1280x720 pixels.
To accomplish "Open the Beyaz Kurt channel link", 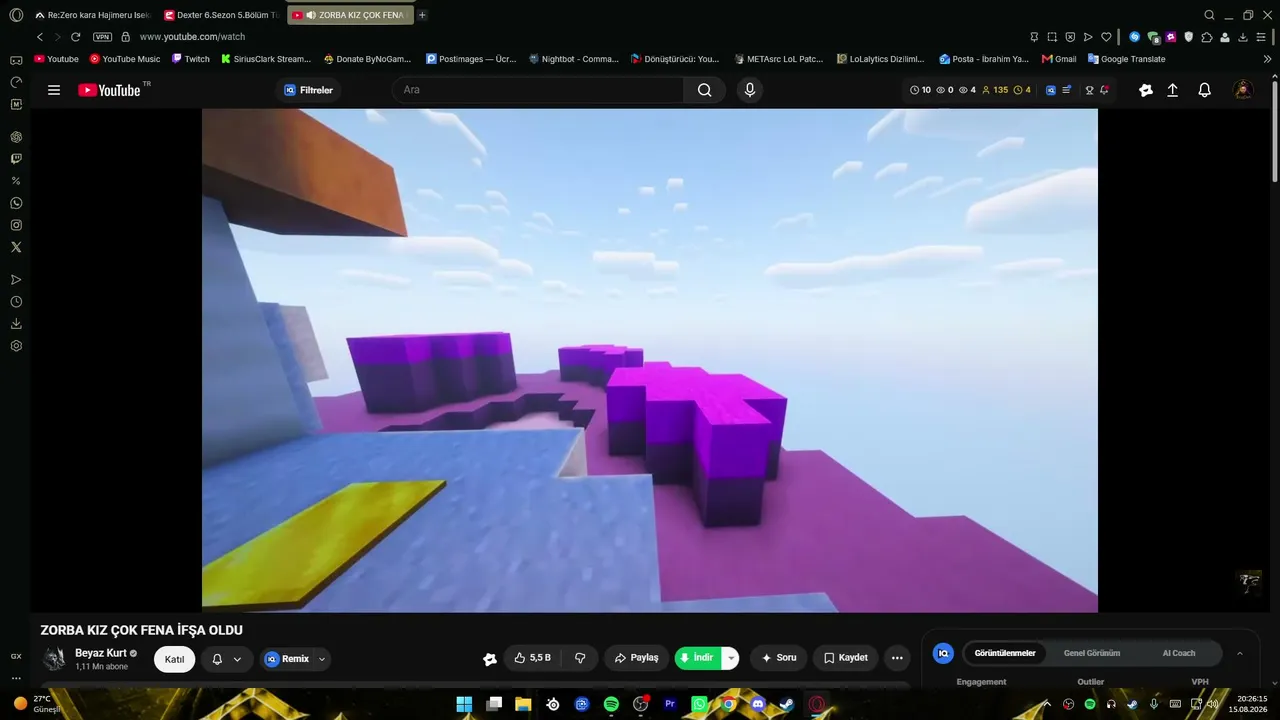I will pos(101,653).
